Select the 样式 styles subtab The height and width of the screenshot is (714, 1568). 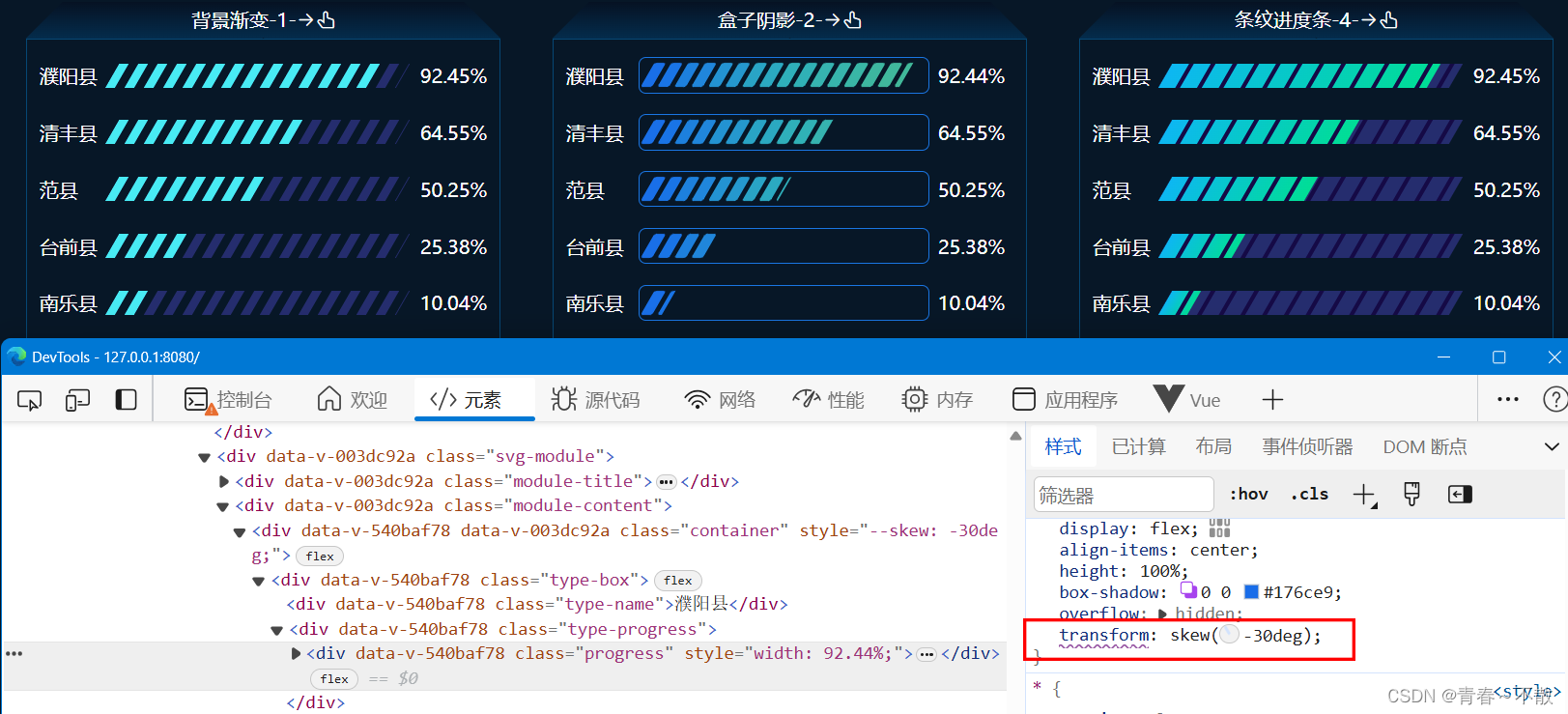coord(1063,447)
